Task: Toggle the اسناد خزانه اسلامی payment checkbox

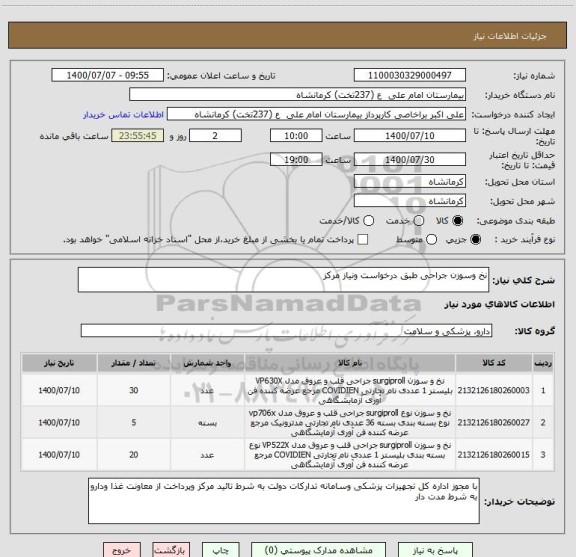Action: click(363, 240)
